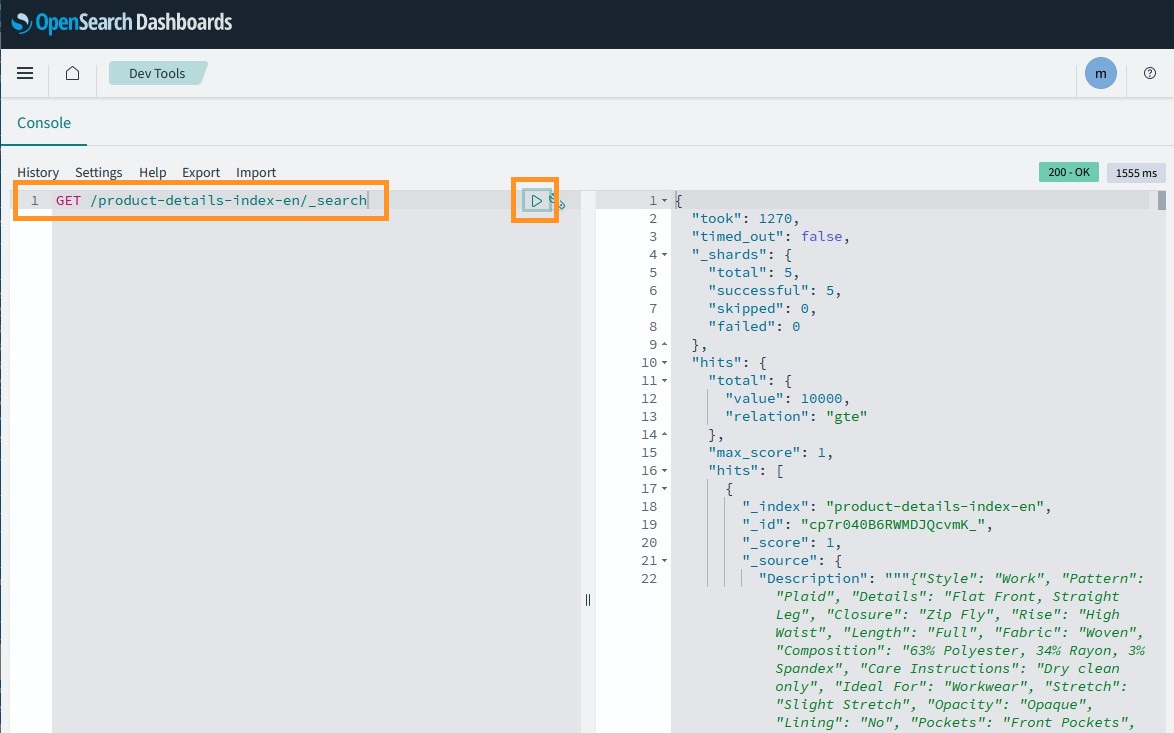Open the user avatar 'm' menu

pos(1101,73)
